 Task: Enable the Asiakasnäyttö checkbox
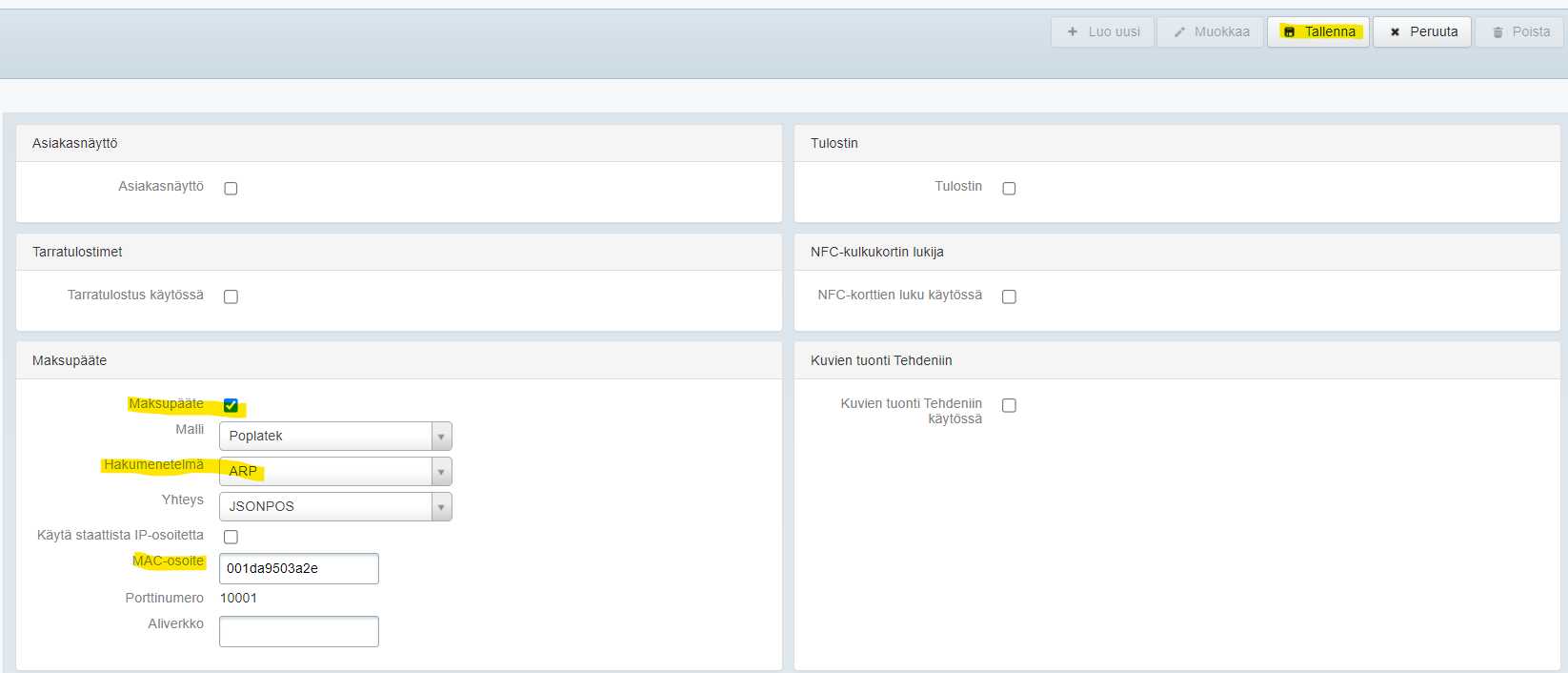pyautogui.click(x=231, y=189)
